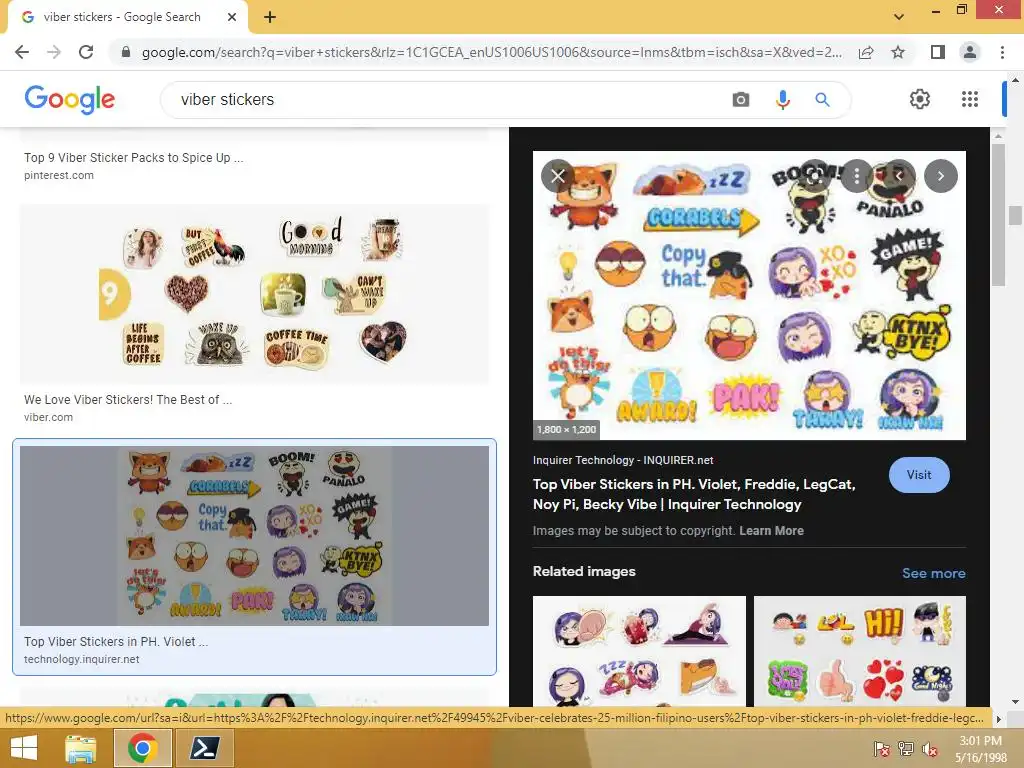1024x768 pixels.
Task: Open Top Viber Stickers in PH title link
Action: click(x=694, y=494)
